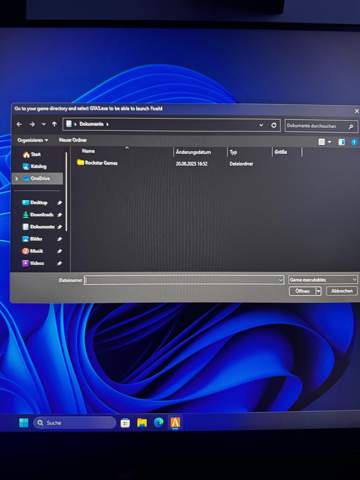This screenshot has height=480, width=360.
Task: Open the Organisieren menu
Action: click(x=32, y=140)
